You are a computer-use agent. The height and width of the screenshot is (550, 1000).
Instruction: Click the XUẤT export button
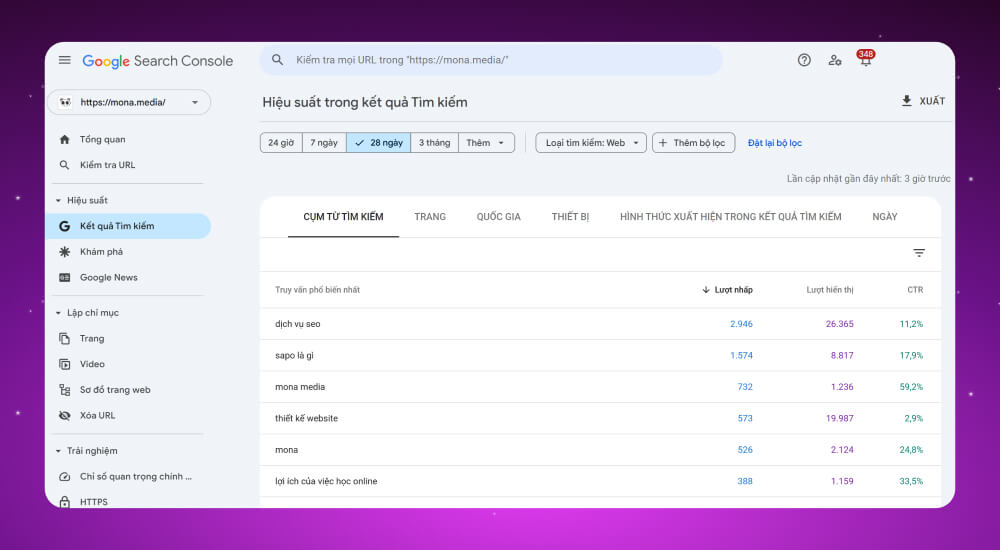point(923,101)
